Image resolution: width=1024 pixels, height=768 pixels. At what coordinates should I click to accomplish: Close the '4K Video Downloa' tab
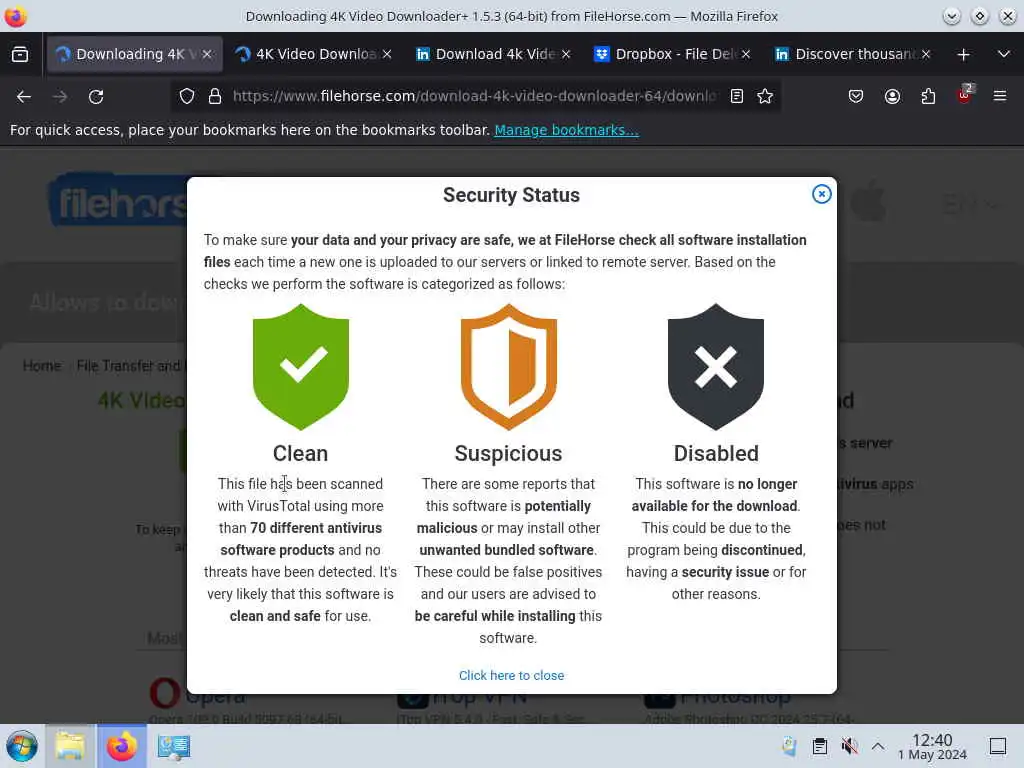(x=387, y=54)
